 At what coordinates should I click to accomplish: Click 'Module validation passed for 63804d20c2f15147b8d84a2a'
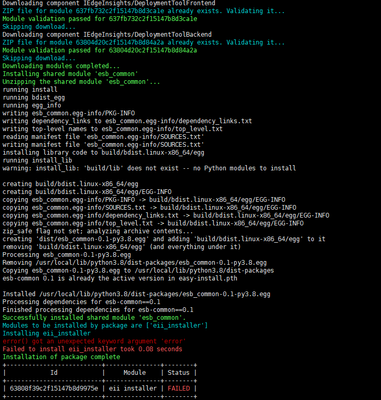pyautogui.click(x=100, y=50)
